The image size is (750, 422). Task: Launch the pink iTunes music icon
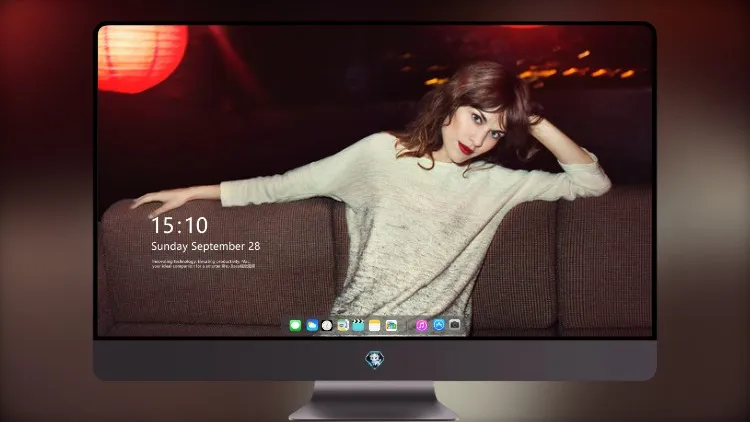click(x=421, y=325)
